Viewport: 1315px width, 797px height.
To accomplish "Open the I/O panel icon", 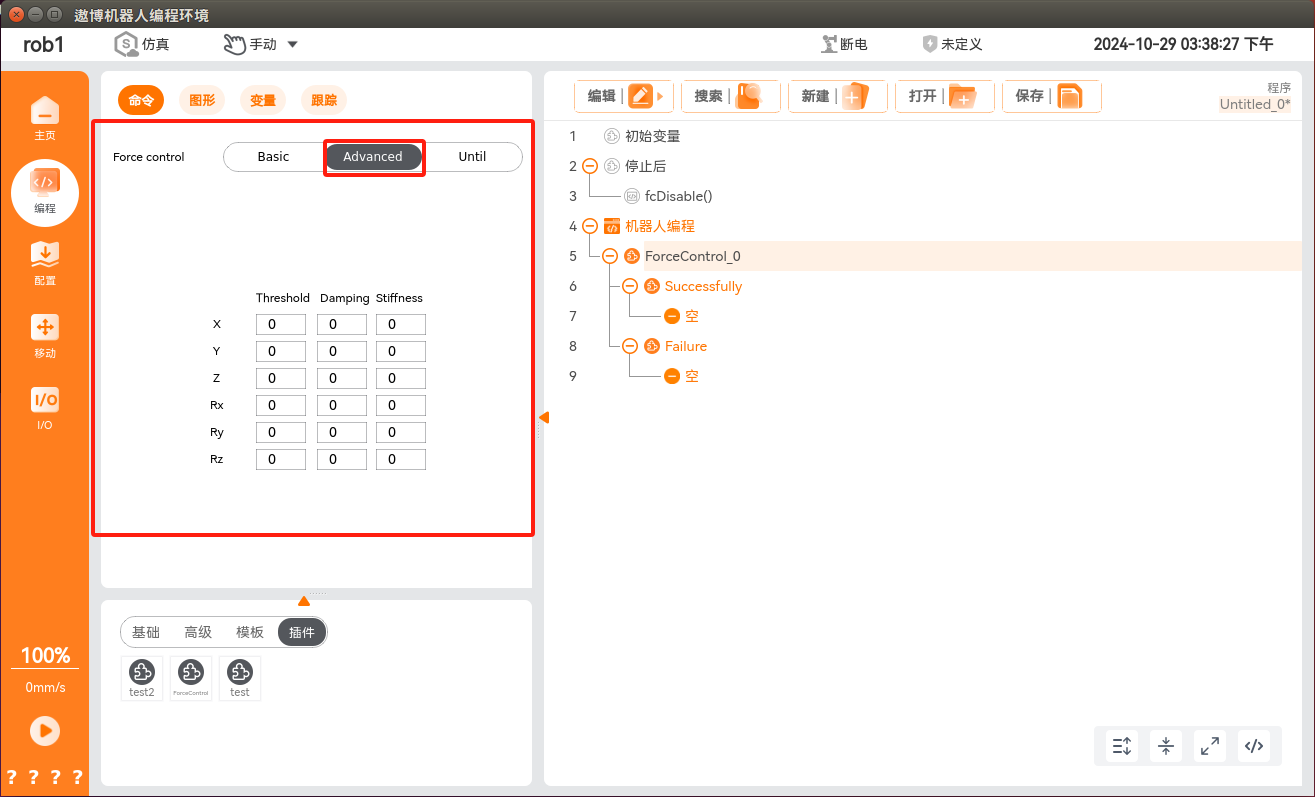I will [45, 407].
